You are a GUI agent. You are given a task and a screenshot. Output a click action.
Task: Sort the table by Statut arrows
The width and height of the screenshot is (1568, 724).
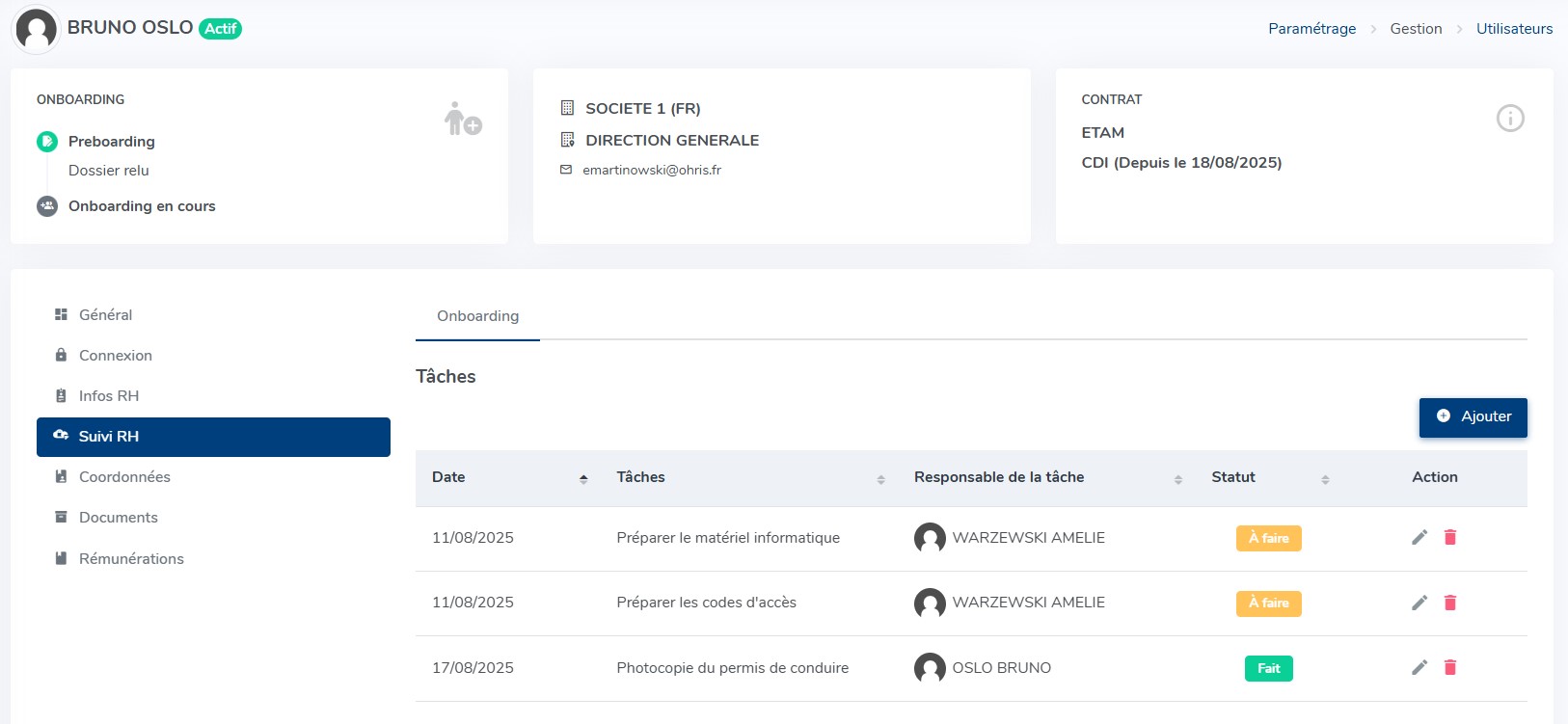[1325, 479]
